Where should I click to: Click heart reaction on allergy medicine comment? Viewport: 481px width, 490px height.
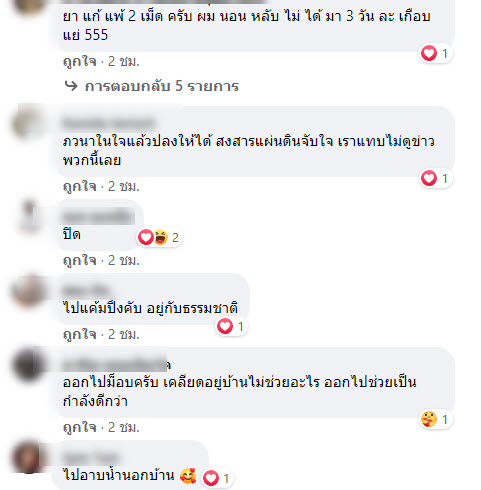pos(429,53)
